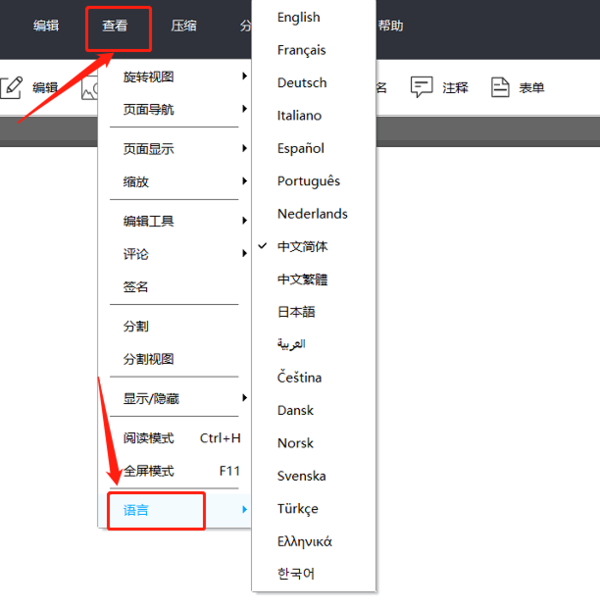Pick 한국어 at bottom of language list
Image resolution: width=600 pixels, height=609 pixels.
pyautogui.click(x=296, y=574)
